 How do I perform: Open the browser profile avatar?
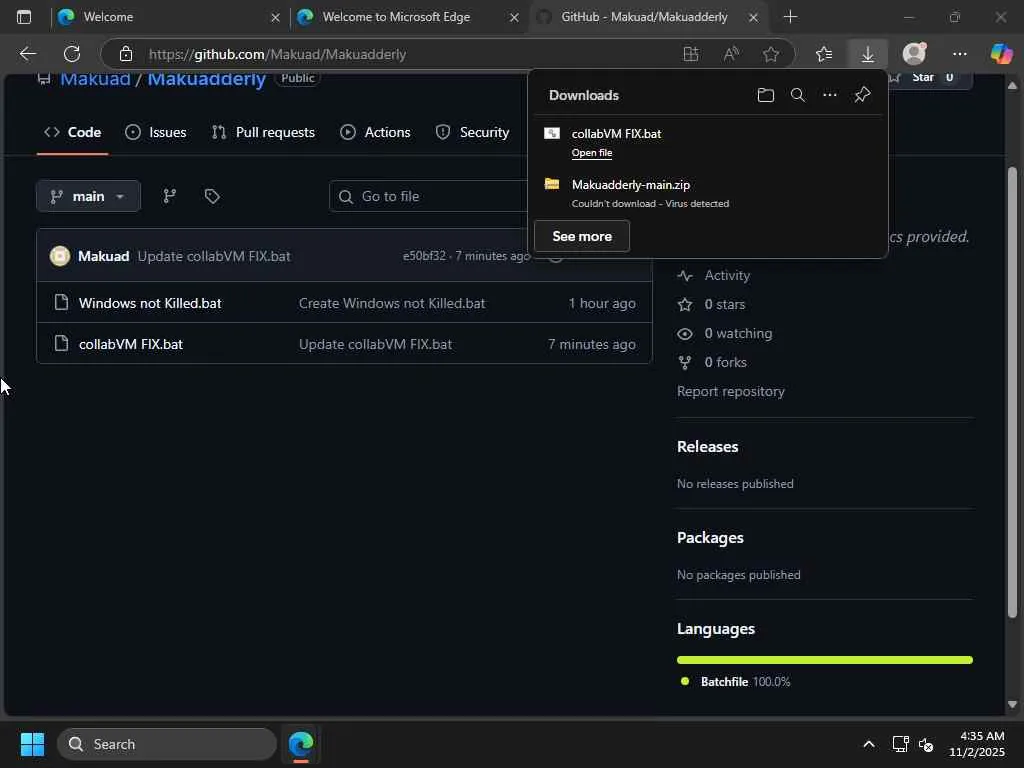click(914, 54)
